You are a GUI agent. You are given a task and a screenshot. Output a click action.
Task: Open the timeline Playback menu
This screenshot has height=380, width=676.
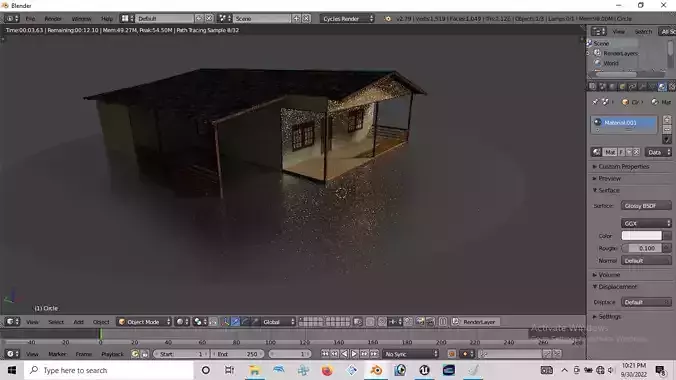coord(112,354)
